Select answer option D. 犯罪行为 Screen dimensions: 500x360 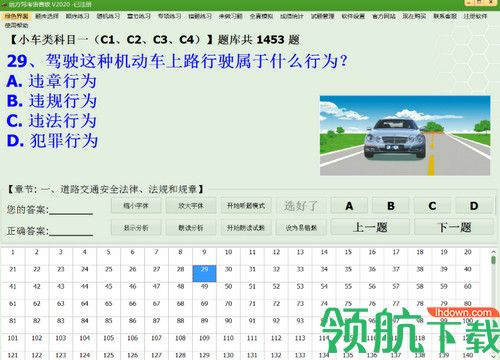(52, 140)
